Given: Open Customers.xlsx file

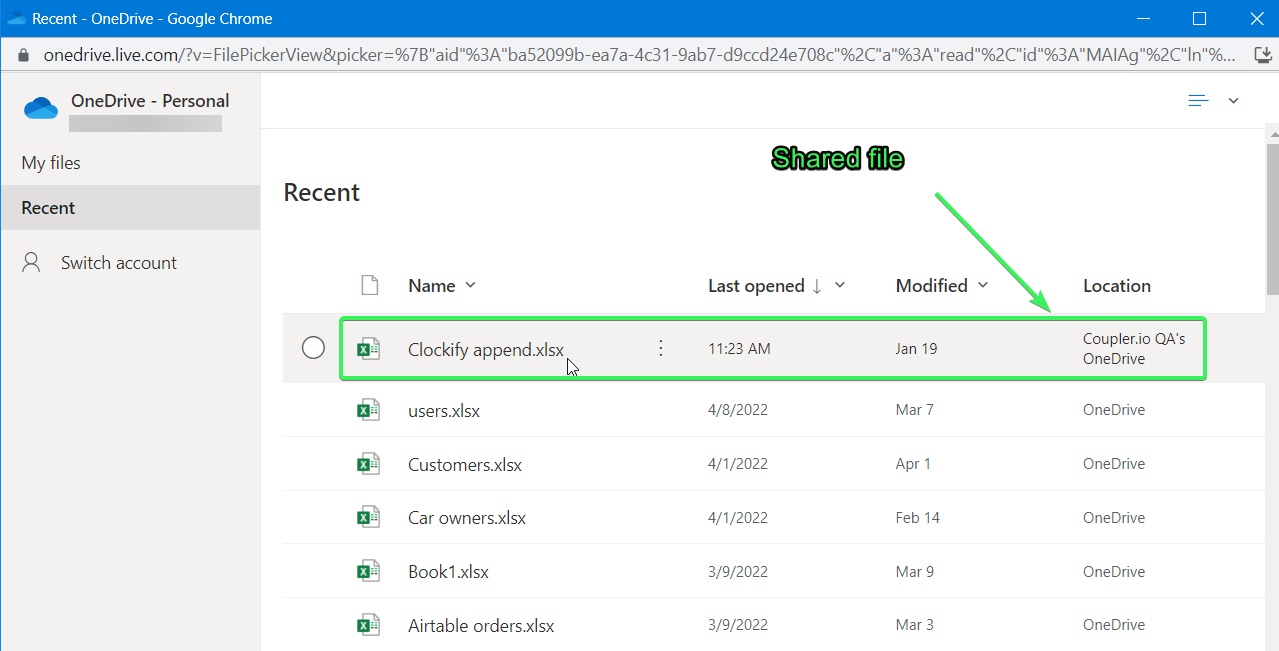Looking at the screenshot, I should coord(465,465).
